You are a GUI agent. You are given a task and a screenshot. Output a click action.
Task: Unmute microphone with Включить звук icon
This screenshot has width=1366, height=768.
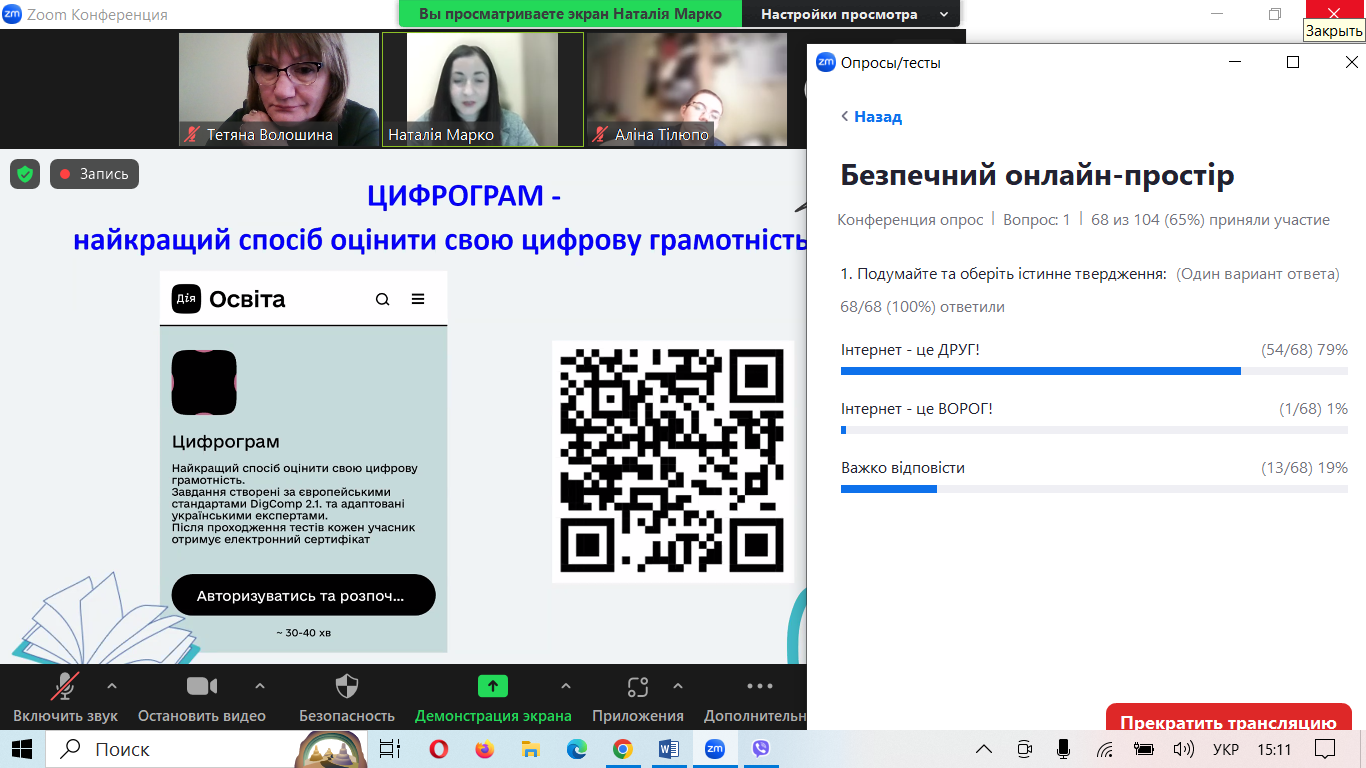click(66, 687)
